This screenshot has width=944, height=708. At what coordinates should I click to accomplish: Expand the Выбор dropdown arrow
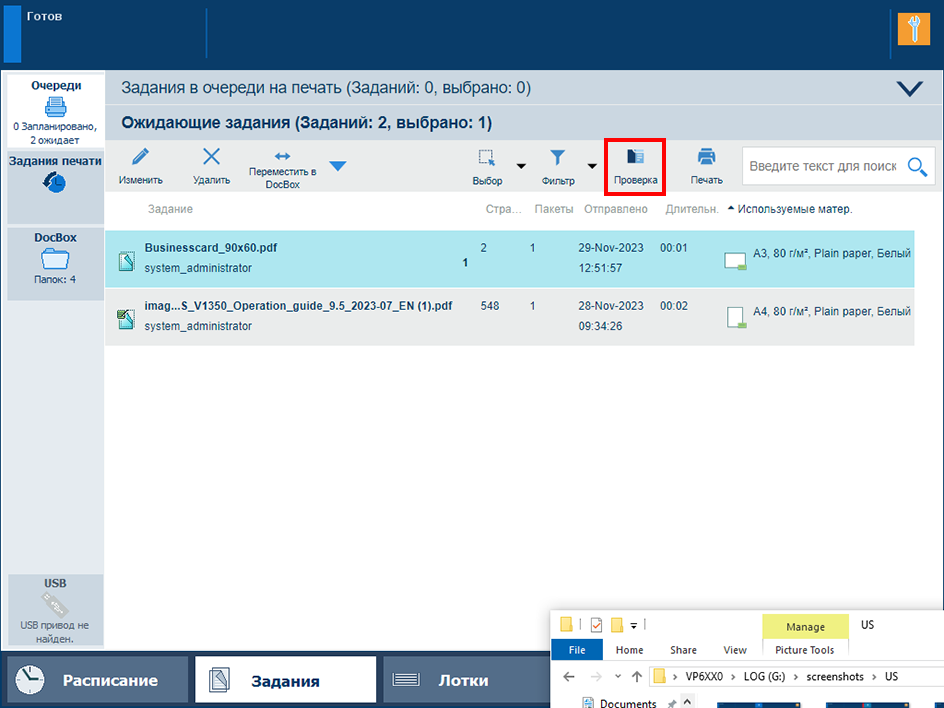pos(521,166)
